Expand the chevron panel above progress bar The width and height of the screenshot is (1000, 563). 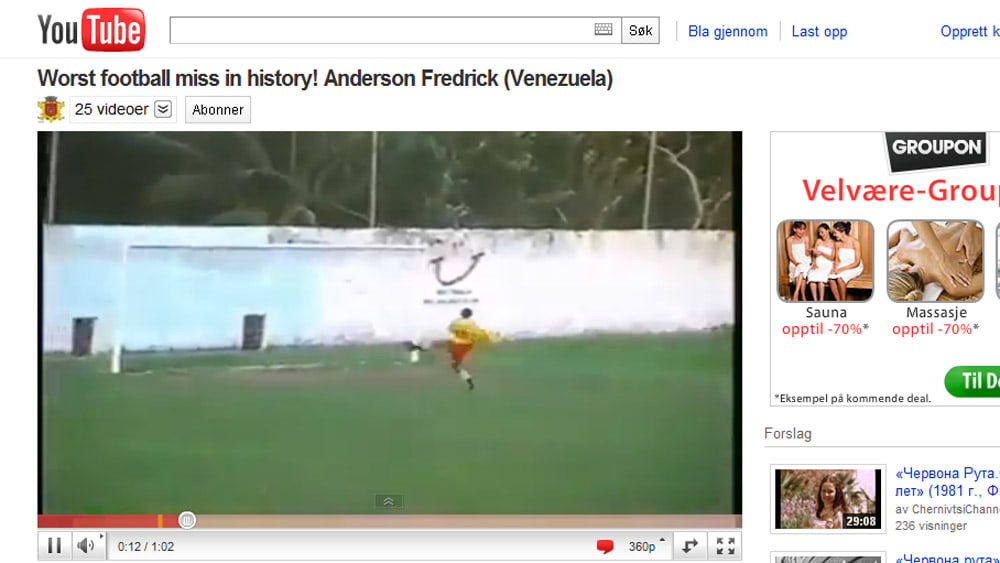tap(388, 502)
